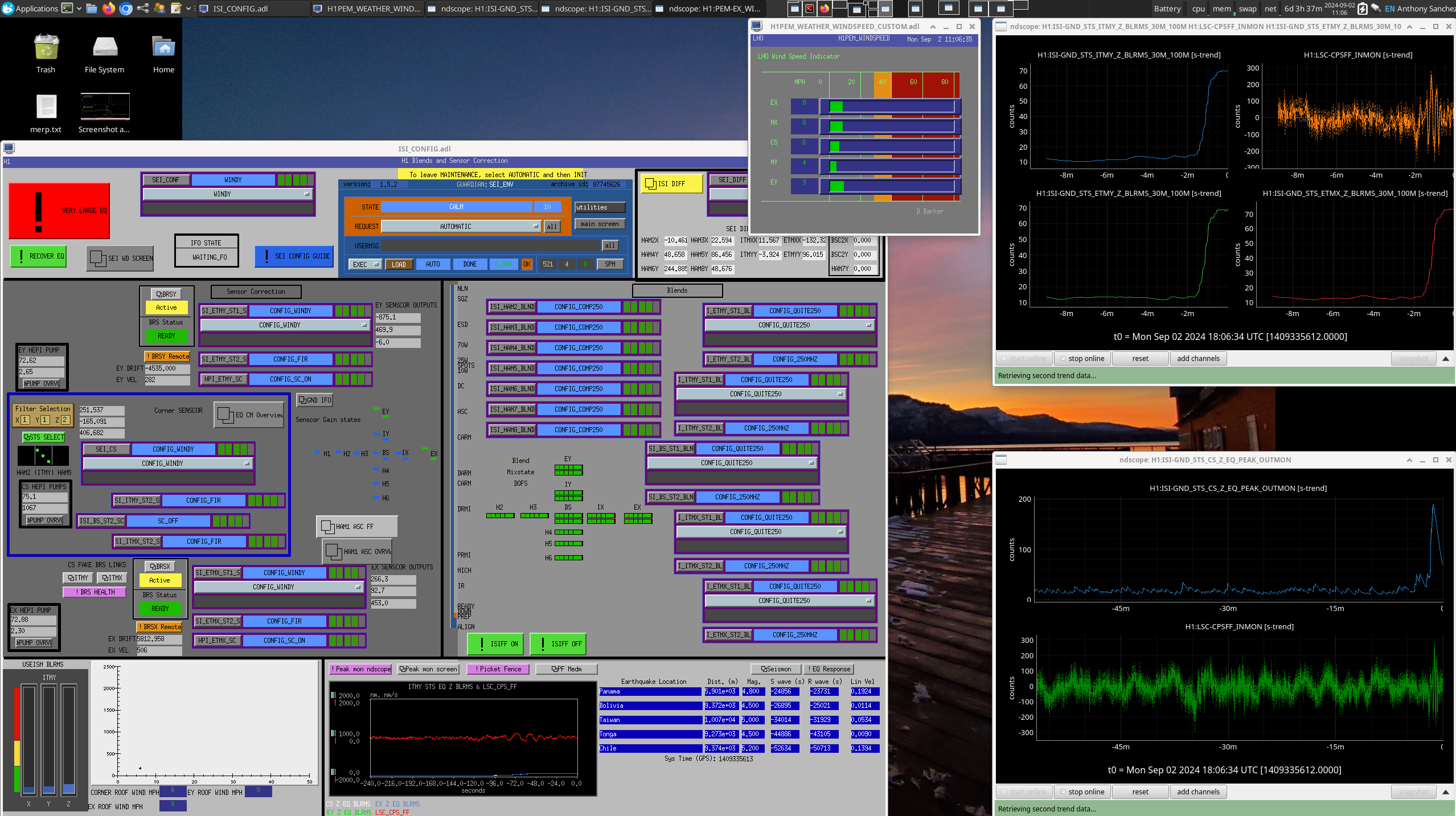Image resolution: width=1456 pixels, height=816 pixels.
Task: Open the Applications menu in the top panel
Action: 30,8
